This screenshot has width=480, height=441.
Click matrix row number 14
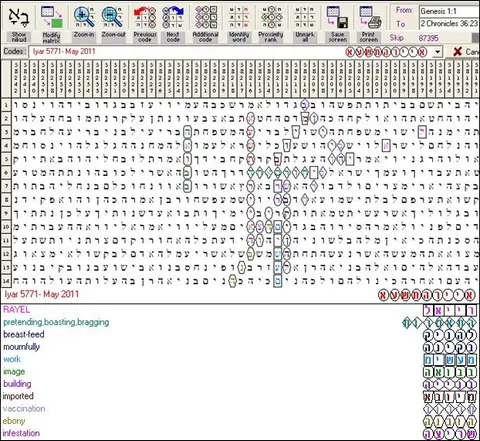coord(6,281)
